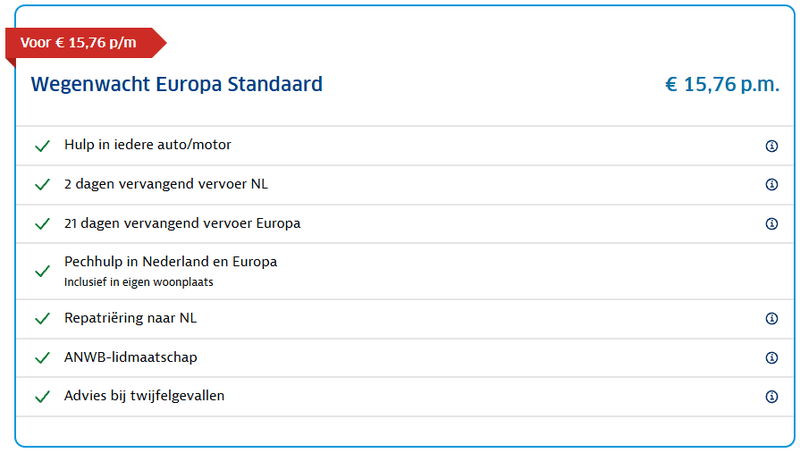This screenshot has width=800, height=453.
Task: Click checkmark beside Pechhulp in Nederland en Europa
Action: click(42, 271)
